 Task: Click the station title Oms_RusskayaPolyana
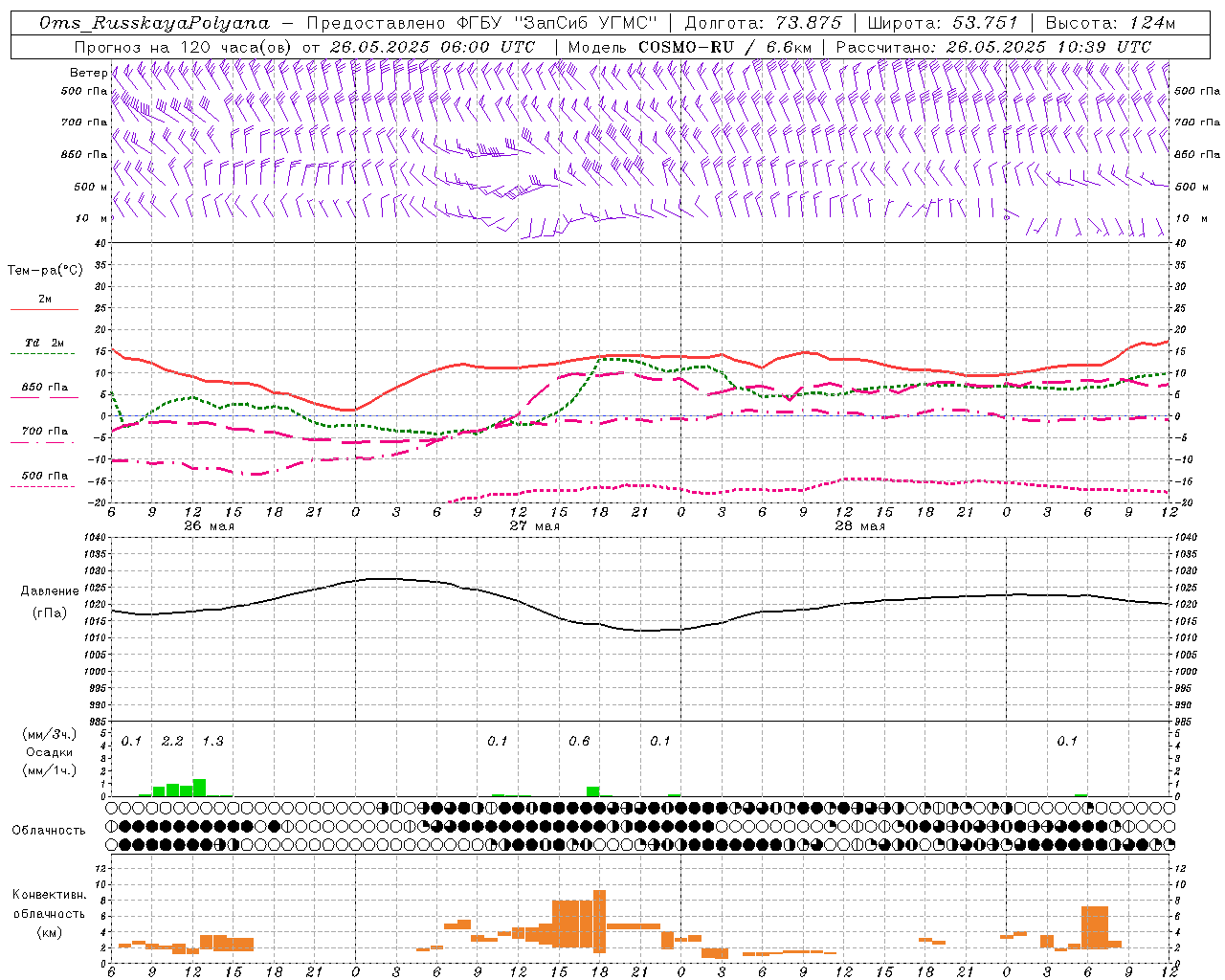click(x=154, y=23)
